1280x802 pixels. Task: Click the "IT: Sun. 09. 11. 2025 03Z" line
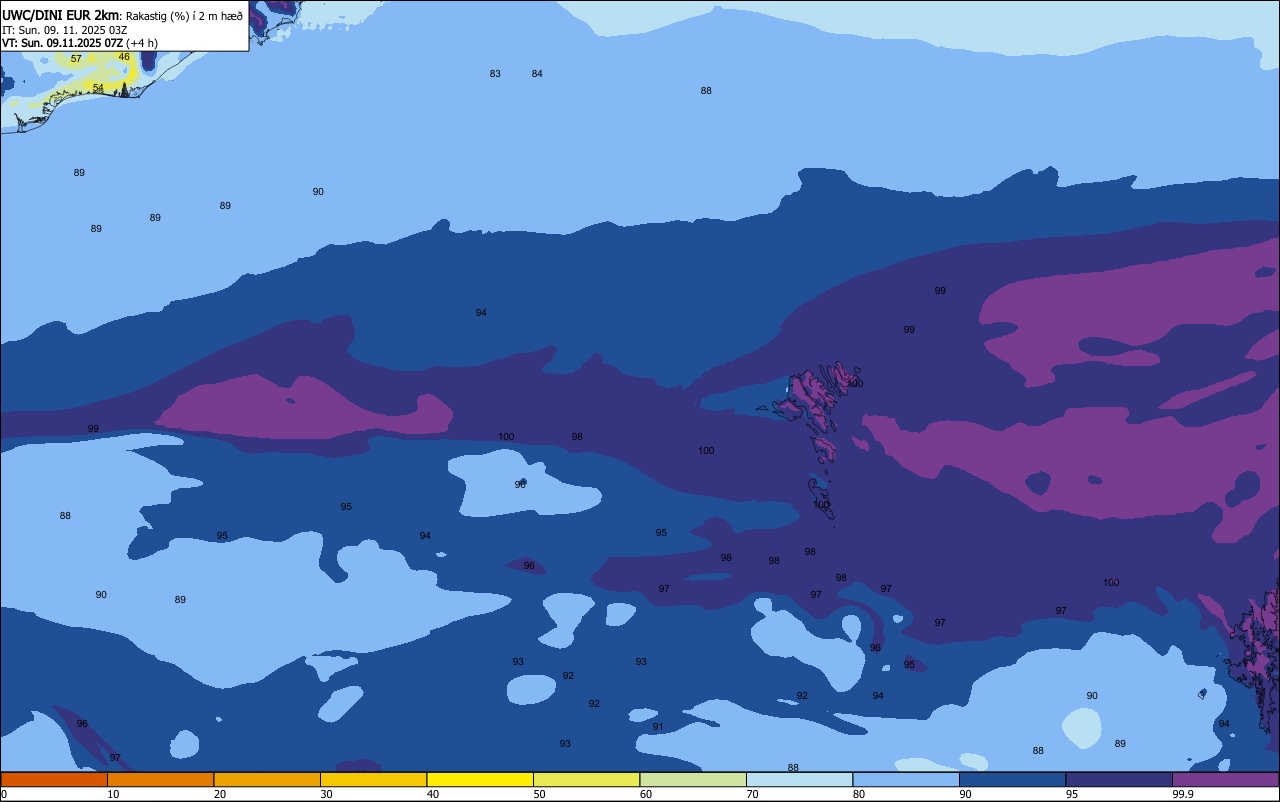point(64,30)
